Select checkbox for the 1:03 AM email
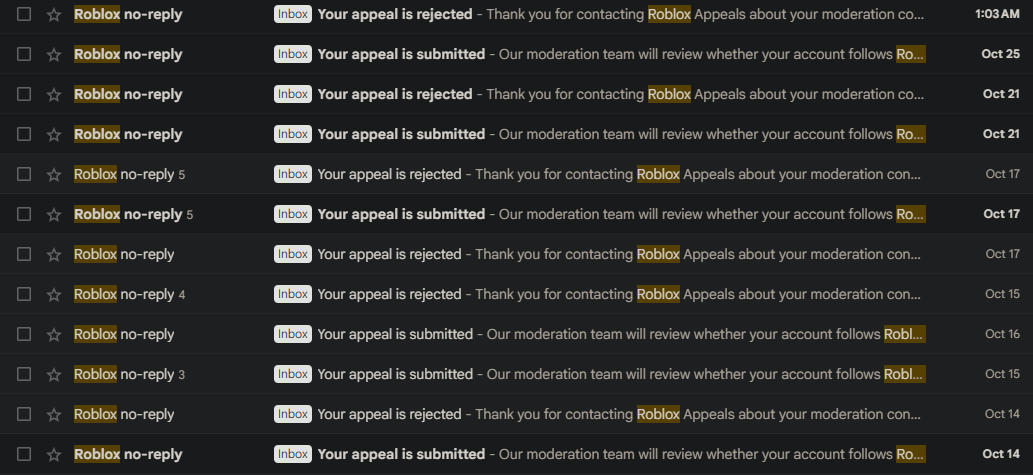This screenshot has height=475, width=1033. point(24,15)
